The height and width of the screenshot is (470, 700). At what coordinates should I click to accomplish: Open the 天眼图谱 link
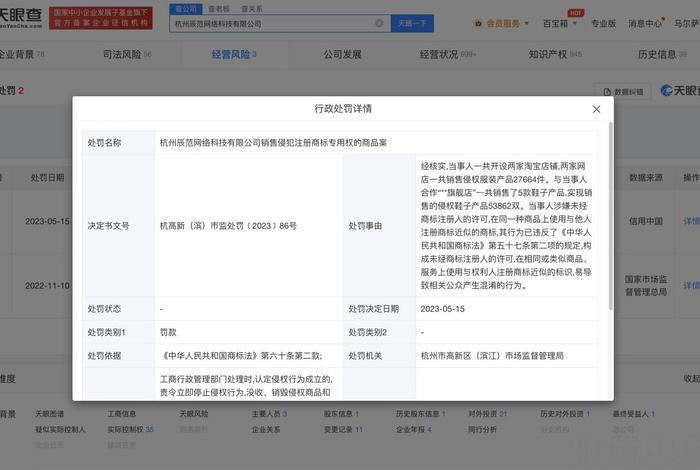[50, 414]
